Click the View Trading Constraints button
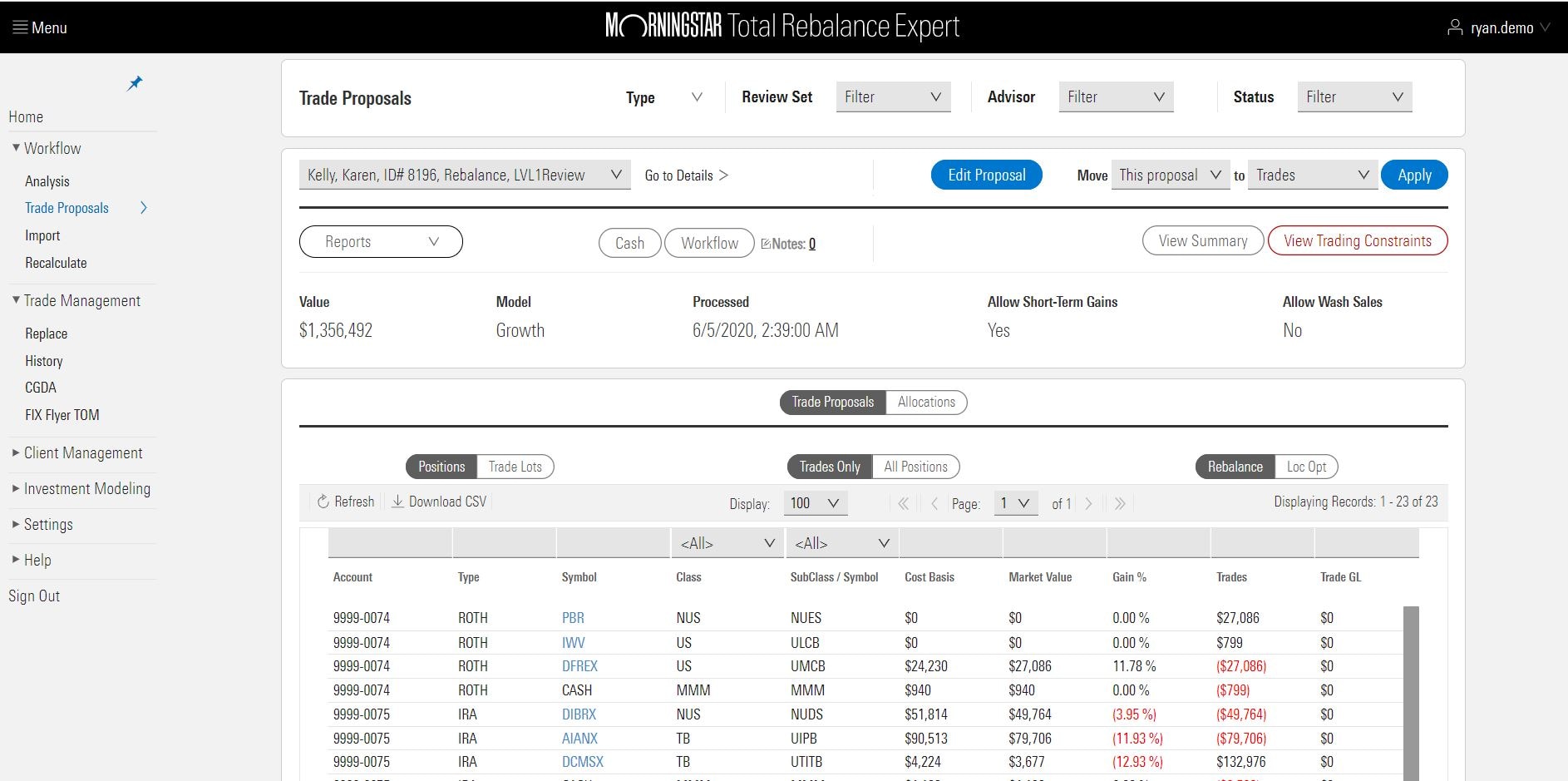The height and width of the screenshot is (781, 1568). [x=1358, y=241]
